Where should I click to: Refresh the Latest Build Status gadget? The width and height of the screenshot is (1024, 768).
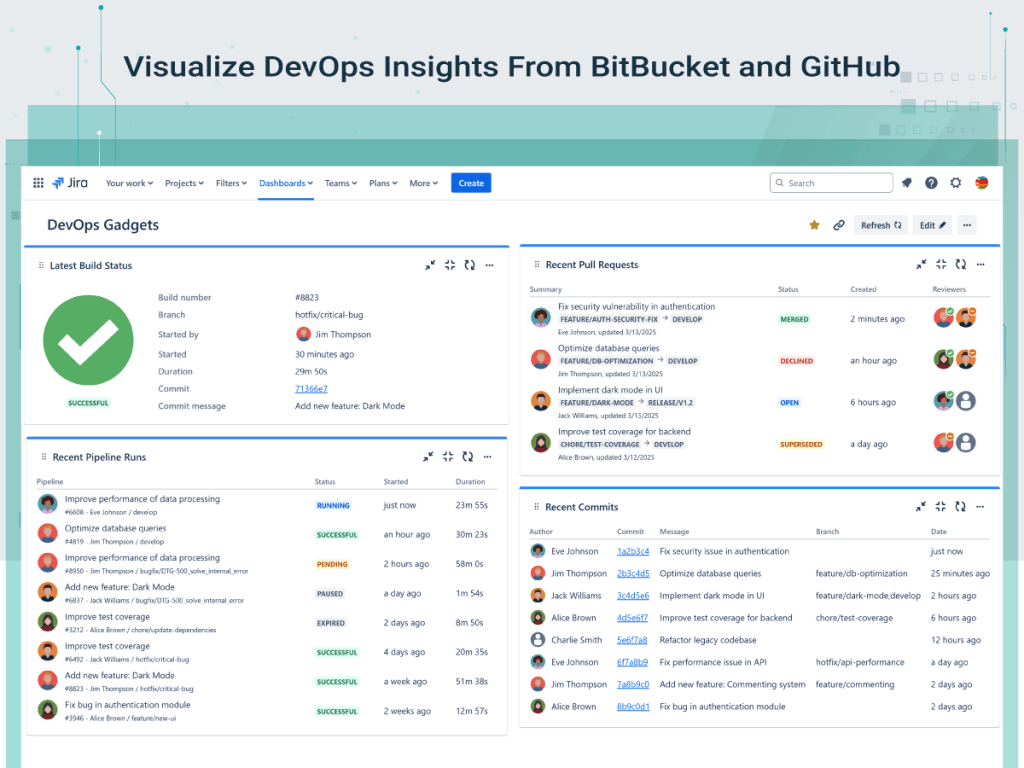pyautogui.click(x=470, y=265)
